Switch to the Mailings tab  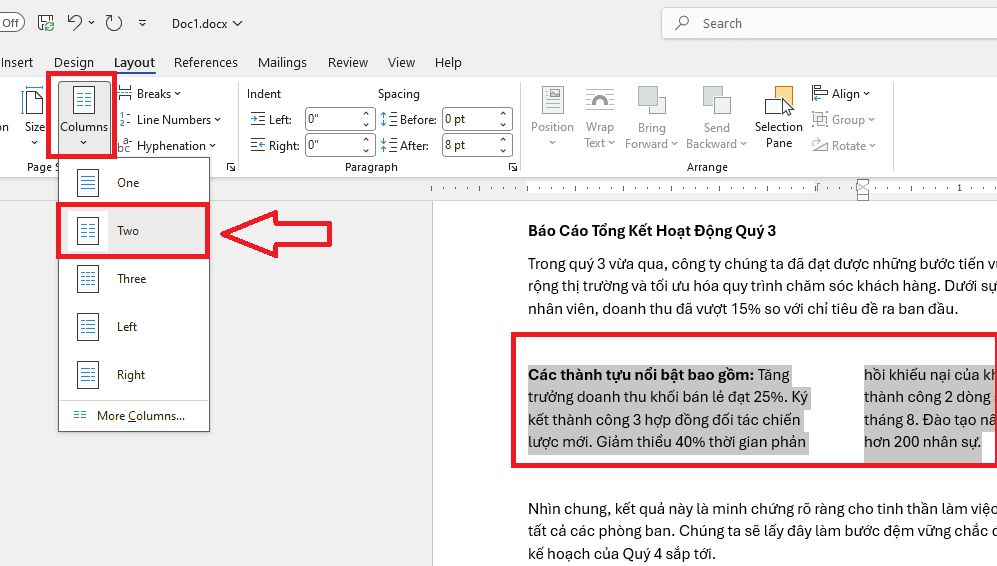coord(282,62)
